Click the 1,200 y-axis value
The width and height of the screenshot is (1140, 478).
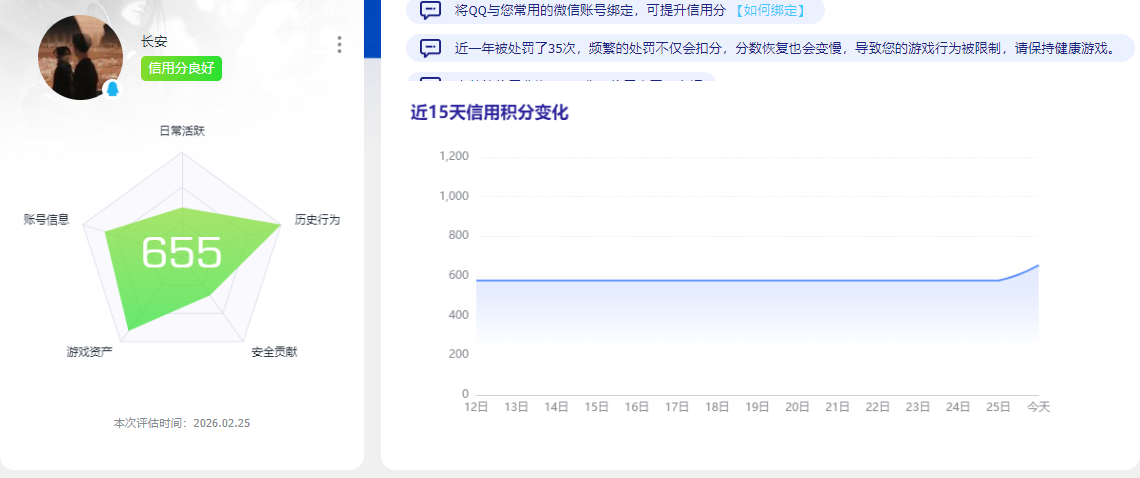pos(454,156)
